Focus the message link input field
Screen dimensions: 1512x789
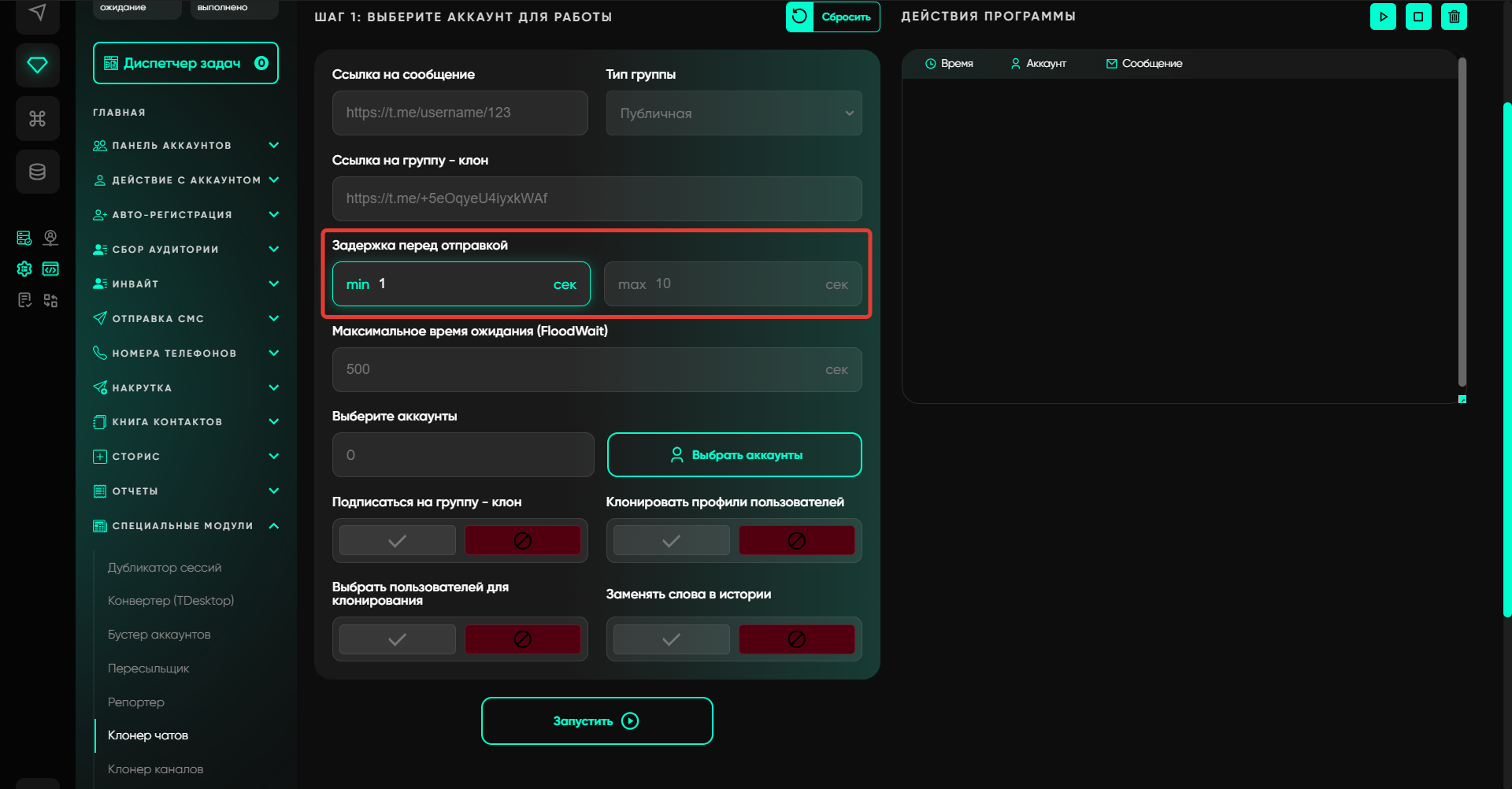(460, 113)
